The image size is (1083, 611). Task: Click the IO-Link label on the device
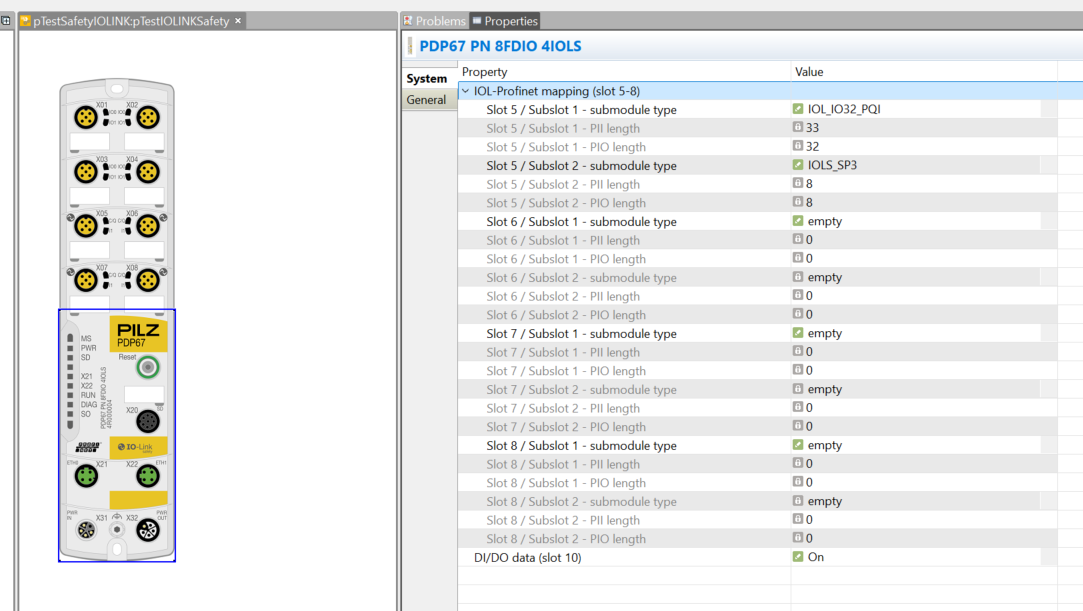[138, 447]
